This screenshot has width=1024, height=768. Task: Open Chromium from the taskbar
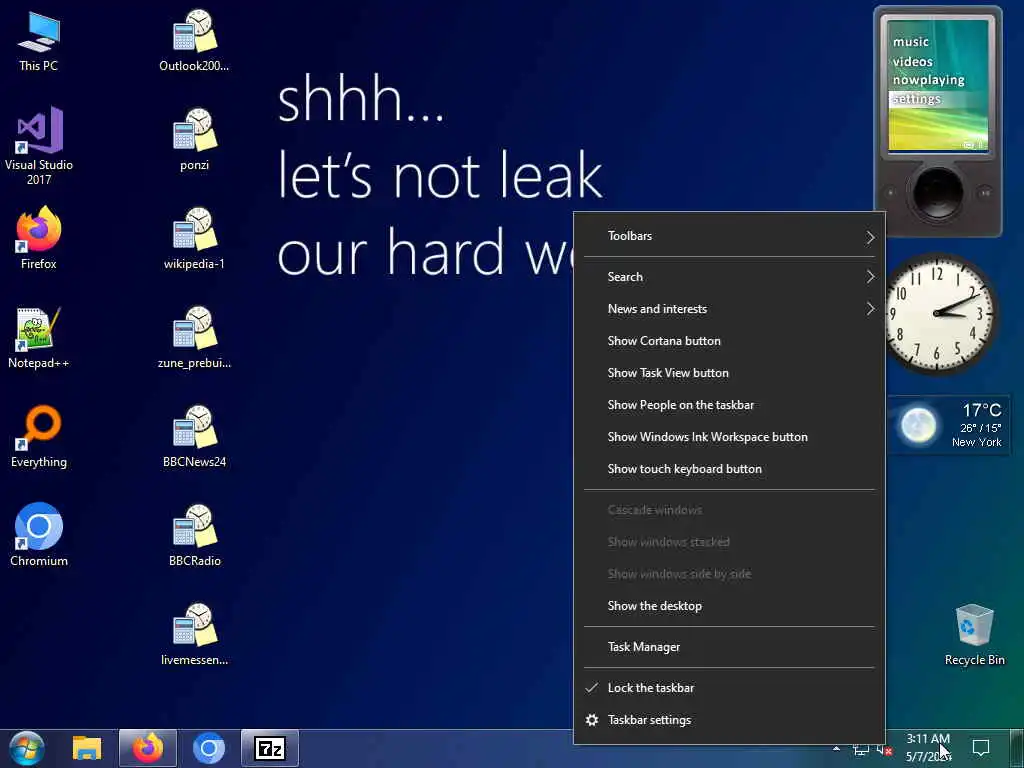click(209, 748)
